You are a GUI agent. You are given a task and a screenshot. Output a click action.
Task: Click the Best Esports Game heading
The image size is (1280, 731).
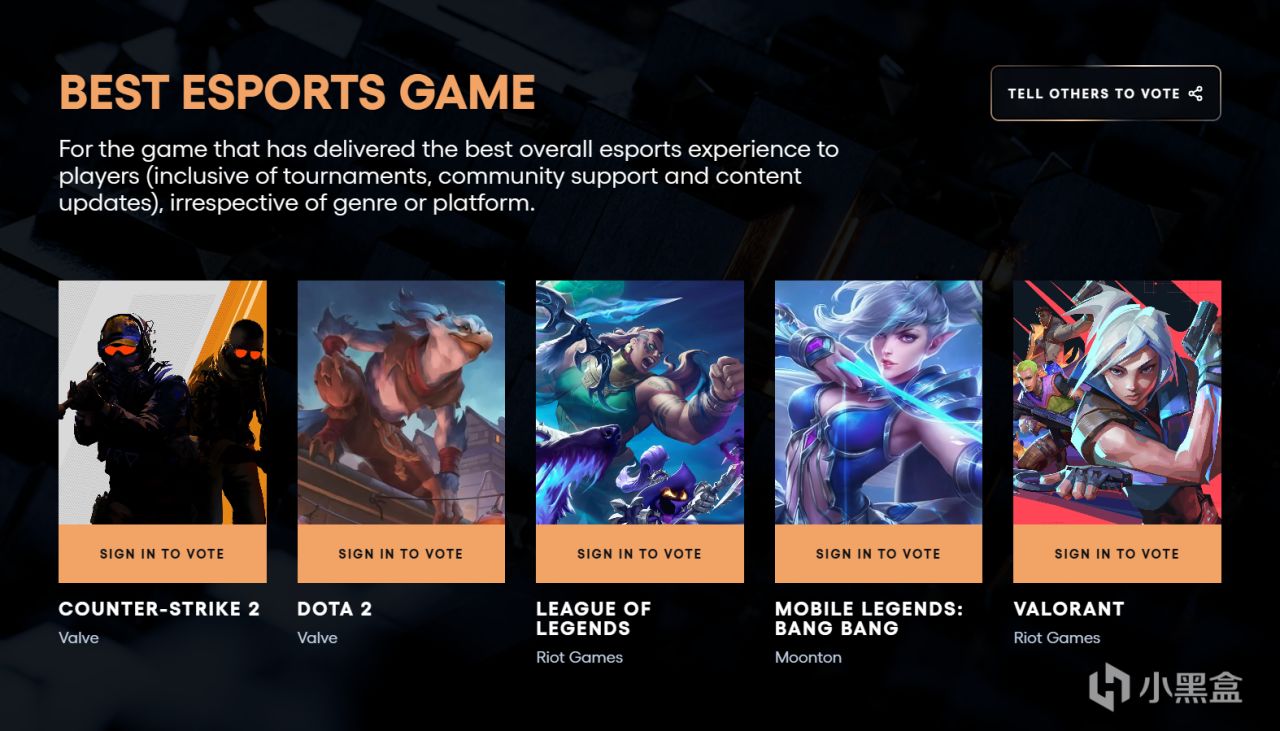pyautogui.click(x=297, y=93)
